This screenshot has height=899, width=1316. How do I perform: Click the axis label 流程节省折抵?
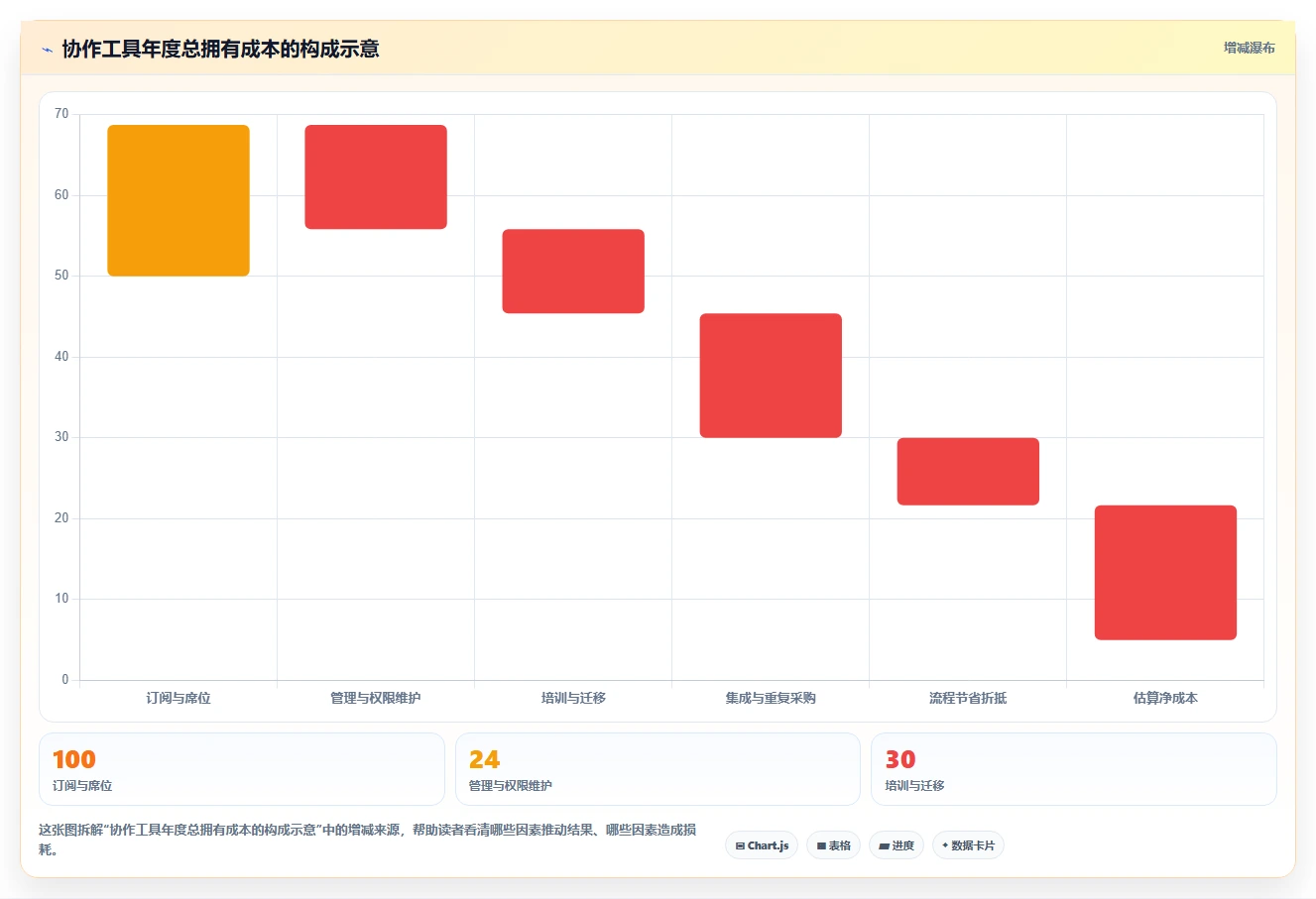click(968, 698)
